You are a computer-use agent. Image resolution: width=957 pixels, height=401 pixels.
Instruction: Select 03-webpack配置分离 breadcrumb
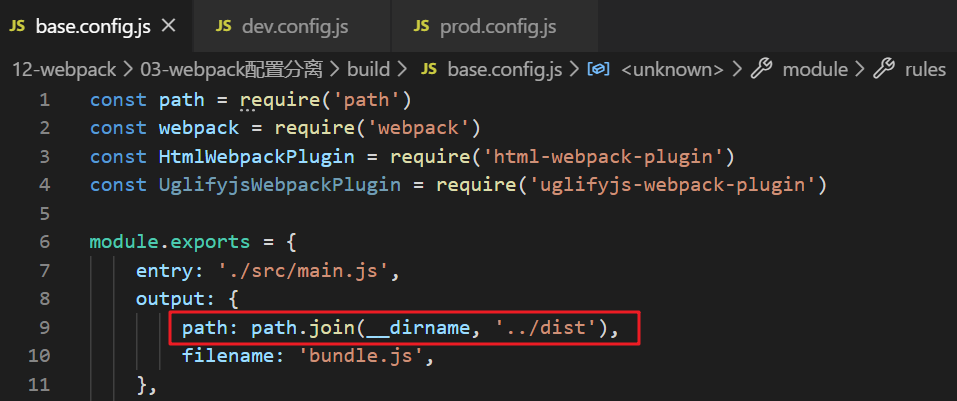click(x=231, y=70)
